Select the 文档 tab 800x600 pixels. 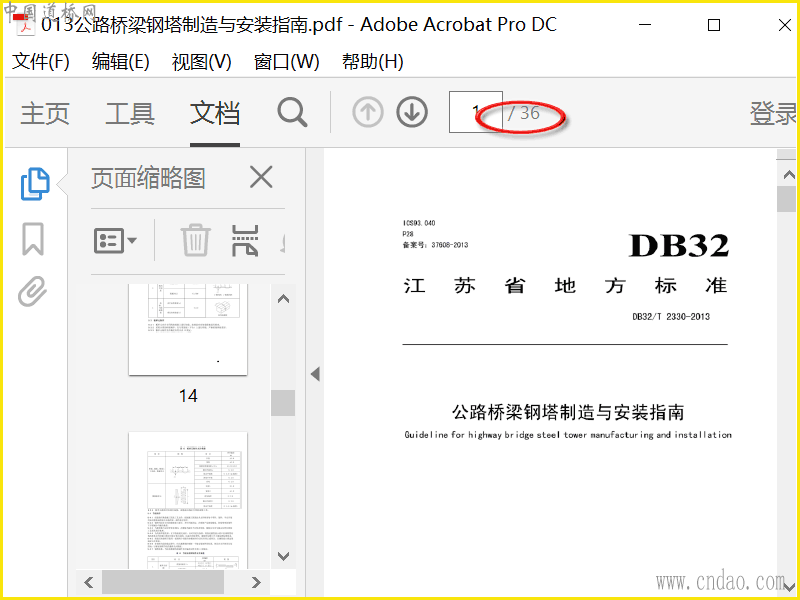click(x=215, y=113)
